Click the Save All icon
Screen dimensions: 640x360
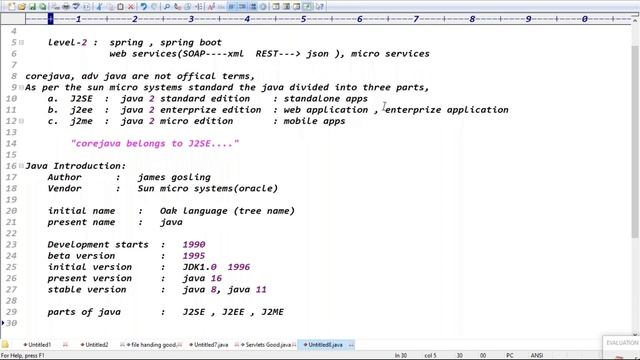(42, 7)
